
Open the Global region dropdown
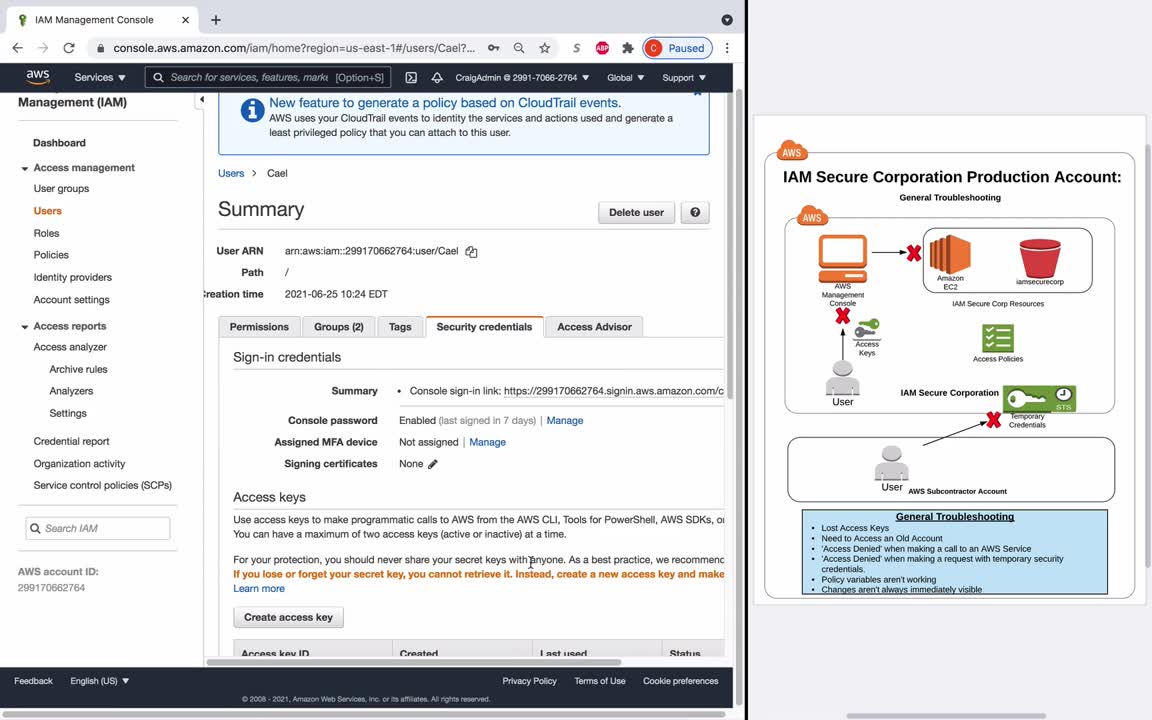pyautogui.click(x=625, y=77)
